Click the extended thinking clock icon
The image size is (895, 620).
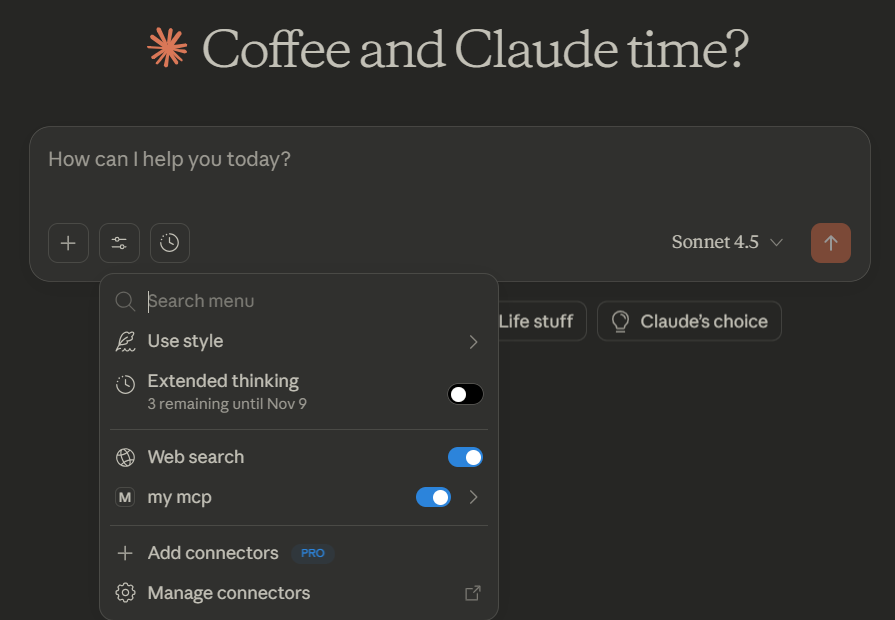(170, 242)
